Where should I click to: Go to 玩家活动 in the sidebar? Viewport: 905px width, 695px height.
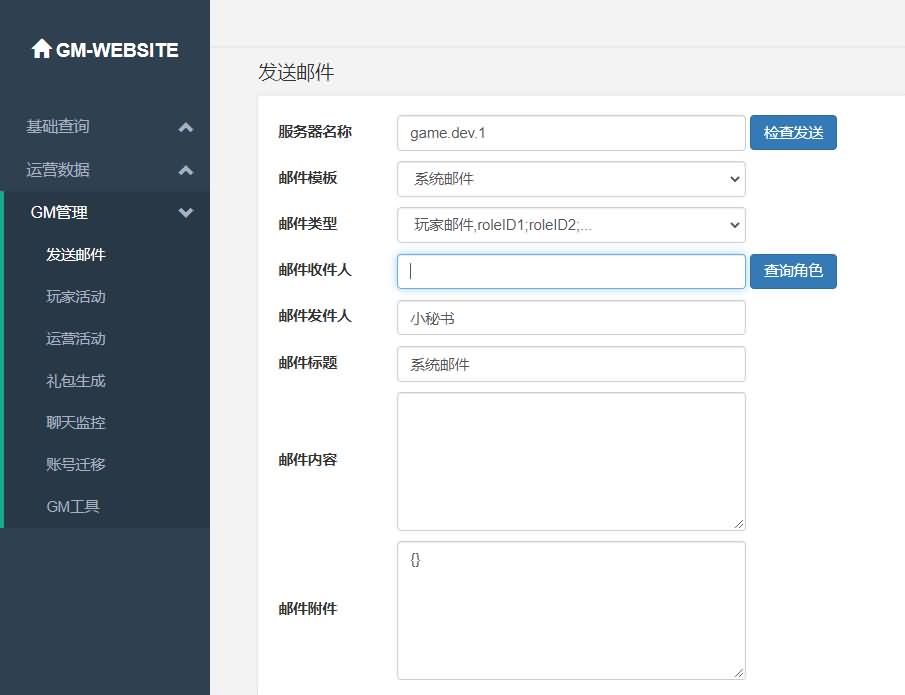76,297
